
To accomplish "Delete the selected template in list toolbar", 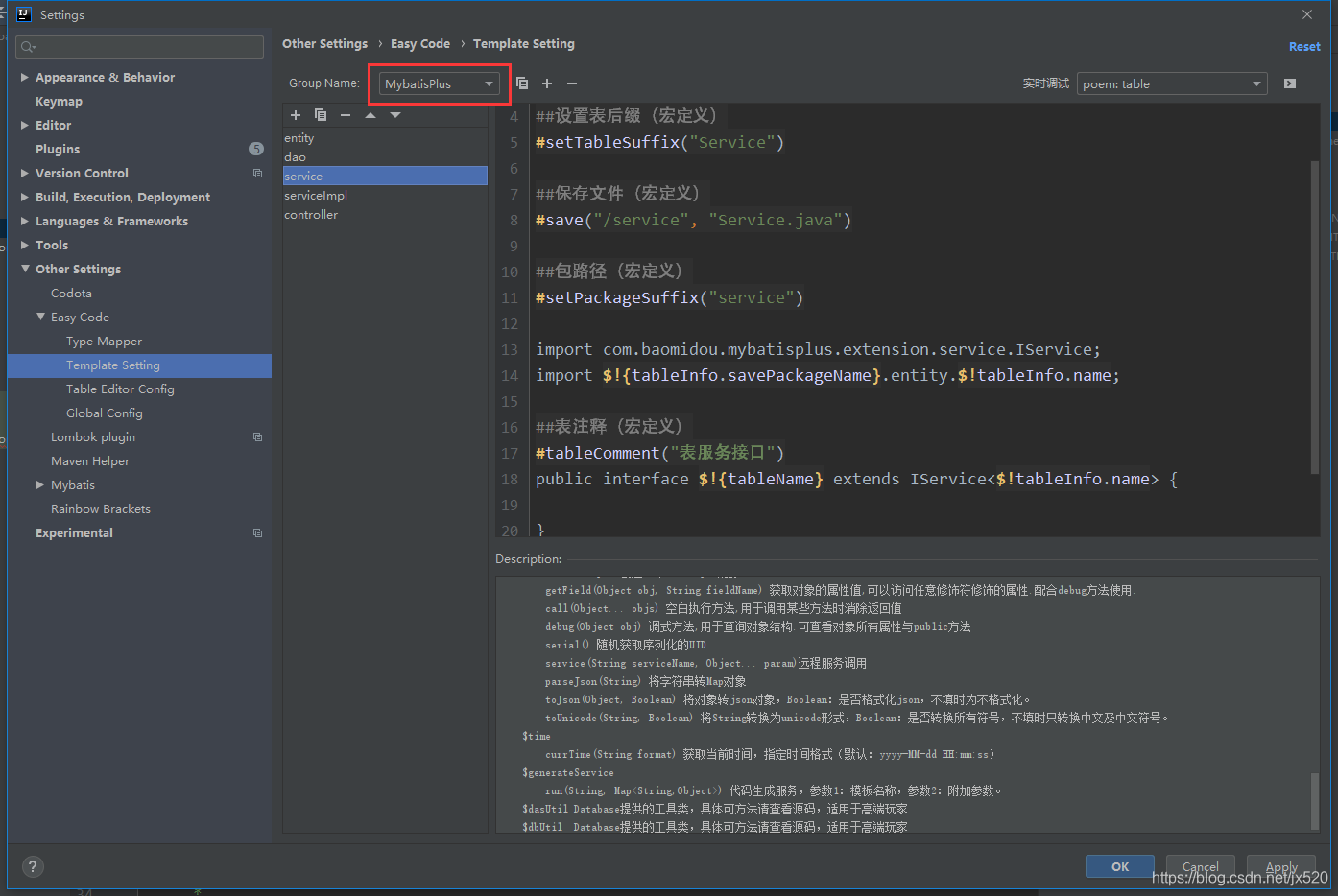I will (346, 115).
